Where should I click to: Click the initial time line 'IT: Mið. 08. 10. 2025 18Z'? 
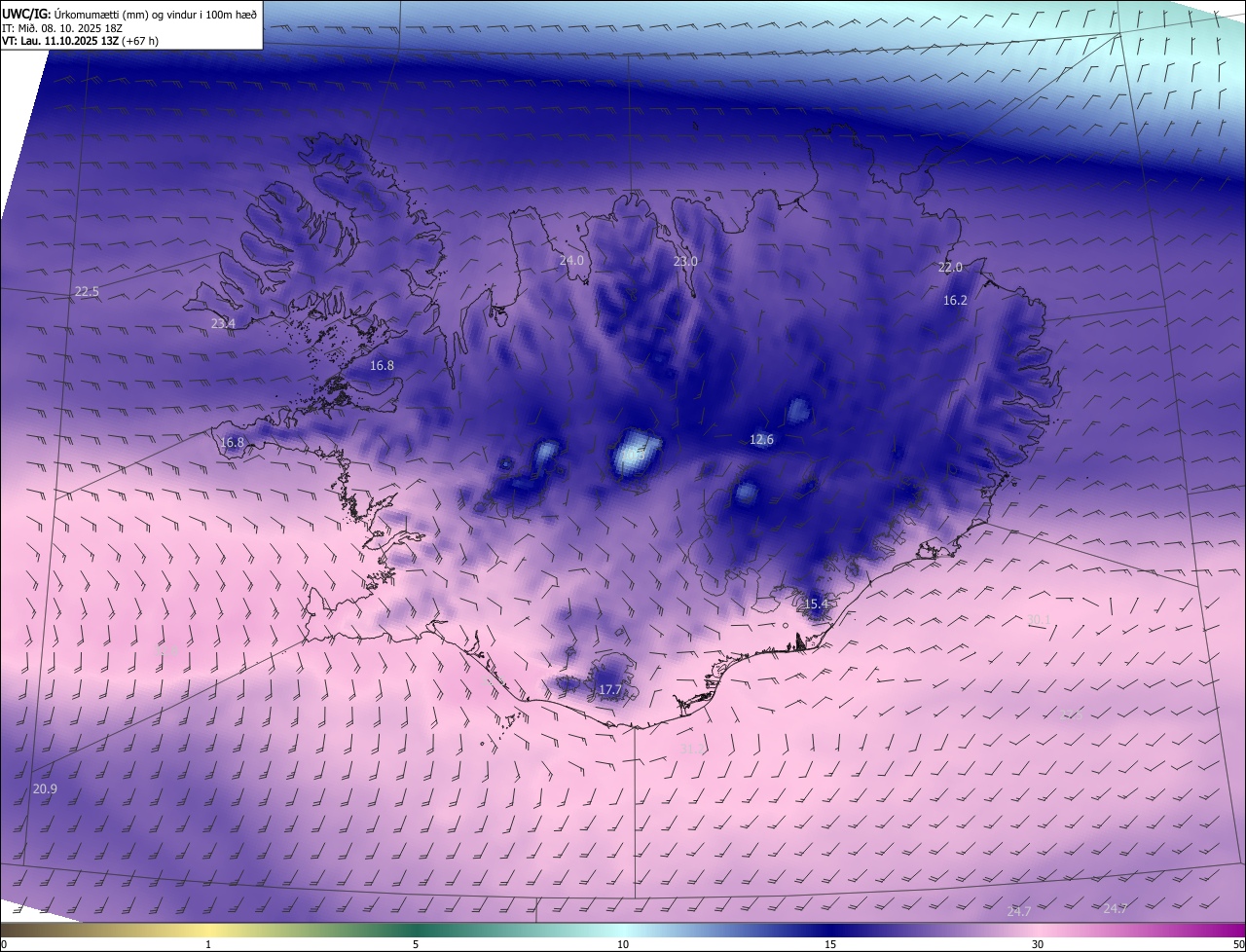(x=61, y=27)
